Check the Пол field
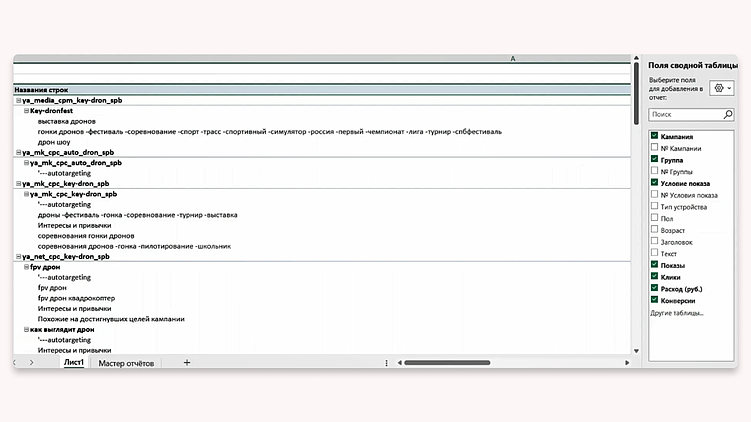The width and height of the screenshot is (751, 422). [654, 218]
